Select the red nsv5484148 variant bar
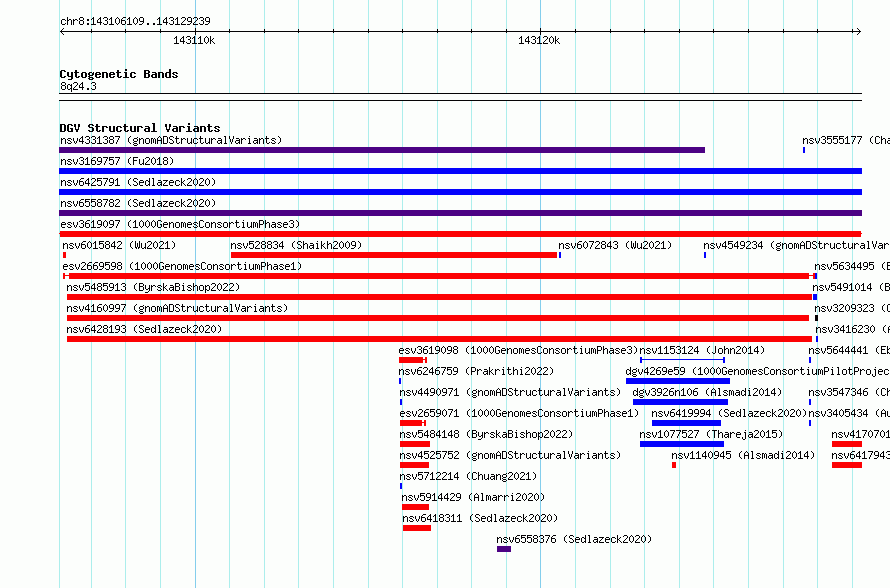The width and height of the screenshot is (890, 588). click(415, 444)
